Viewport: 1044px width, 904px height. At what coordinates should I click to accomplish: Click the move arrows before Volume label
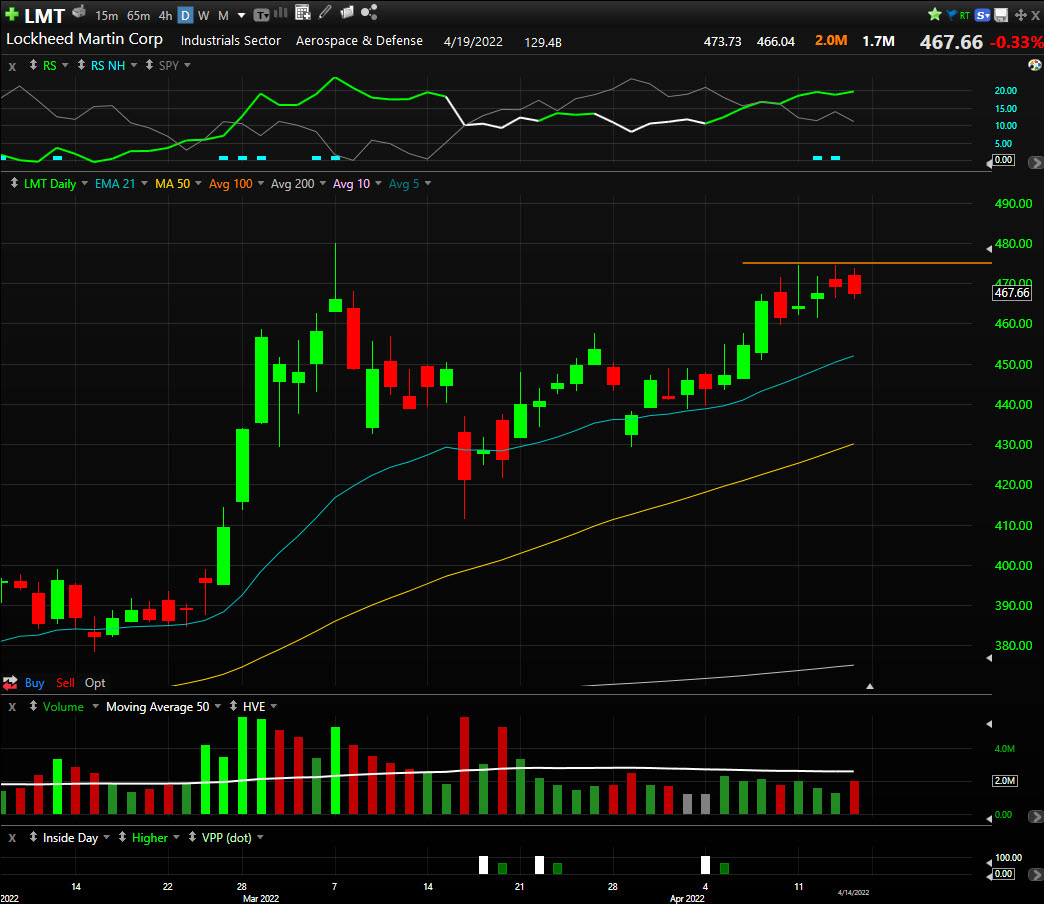(x=33, y=706)
